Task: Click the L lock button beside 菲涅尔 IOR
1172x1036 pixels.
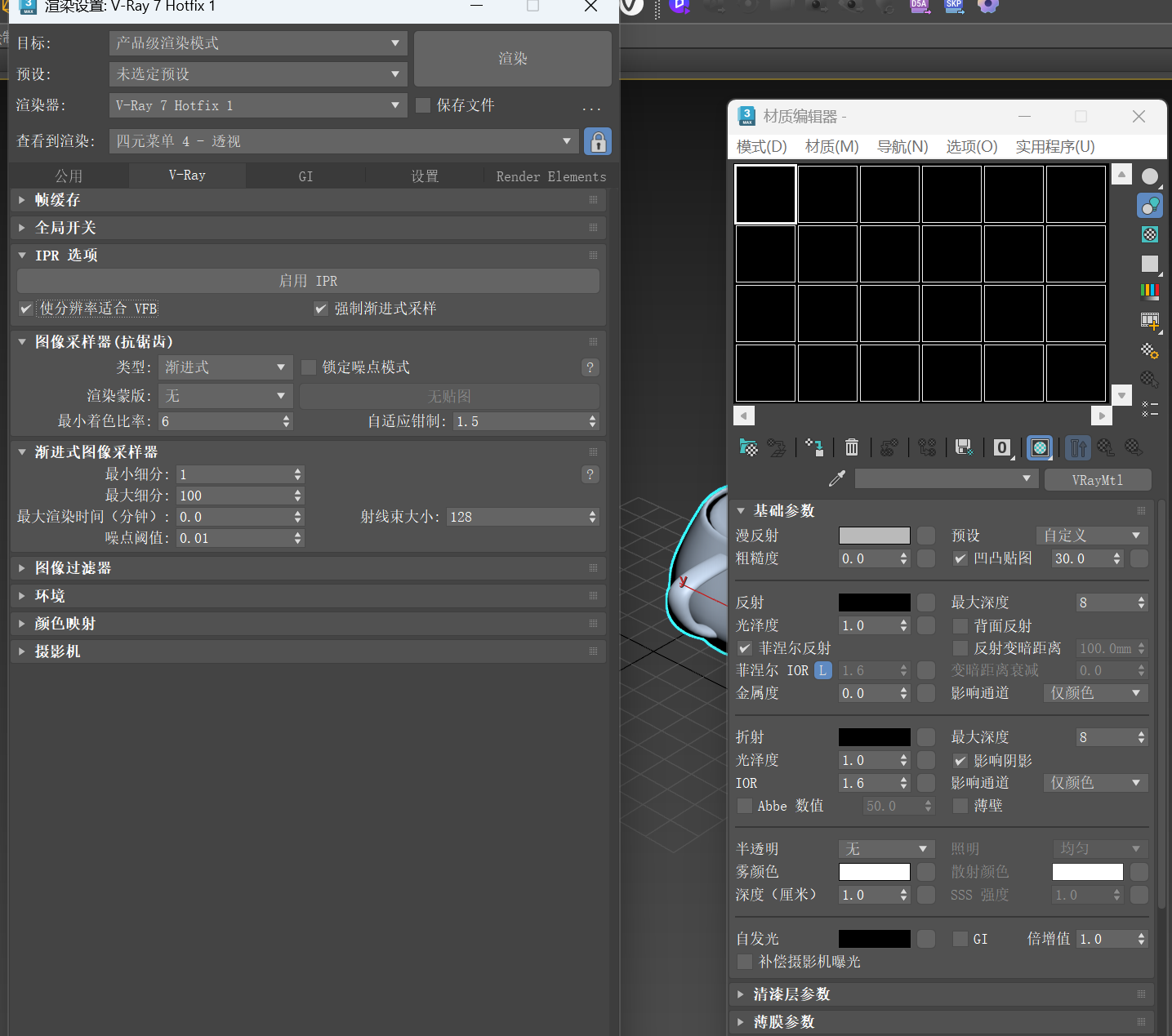Action: 823,670
